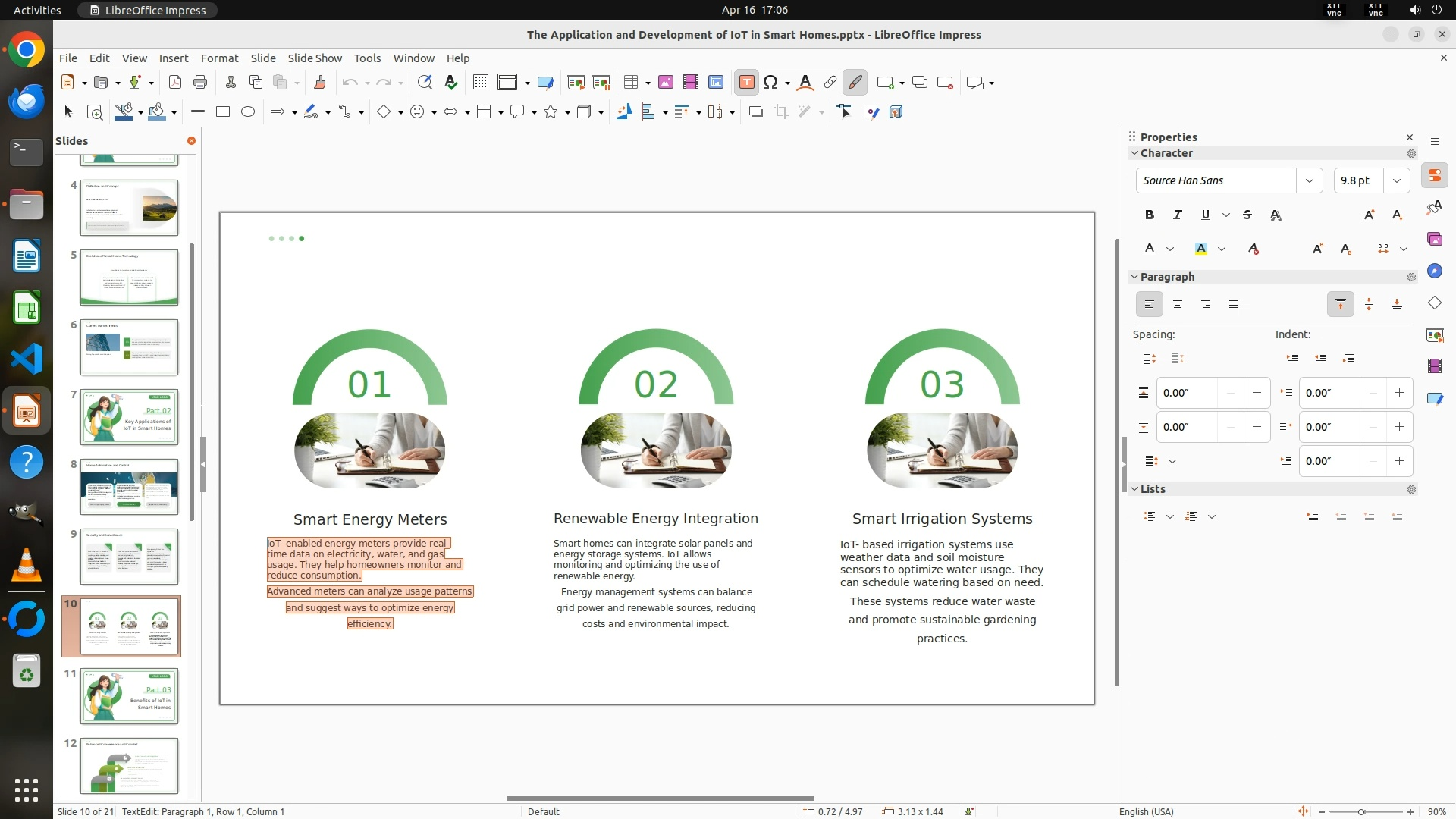Open the Print icon in toolbar

click(x=200, y=83)
